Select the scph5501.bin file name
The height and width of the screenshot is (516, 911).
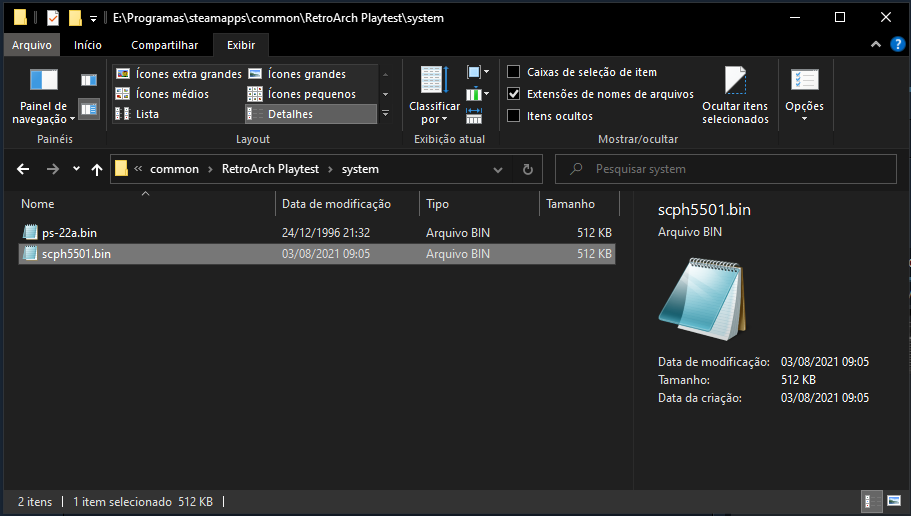76,254
